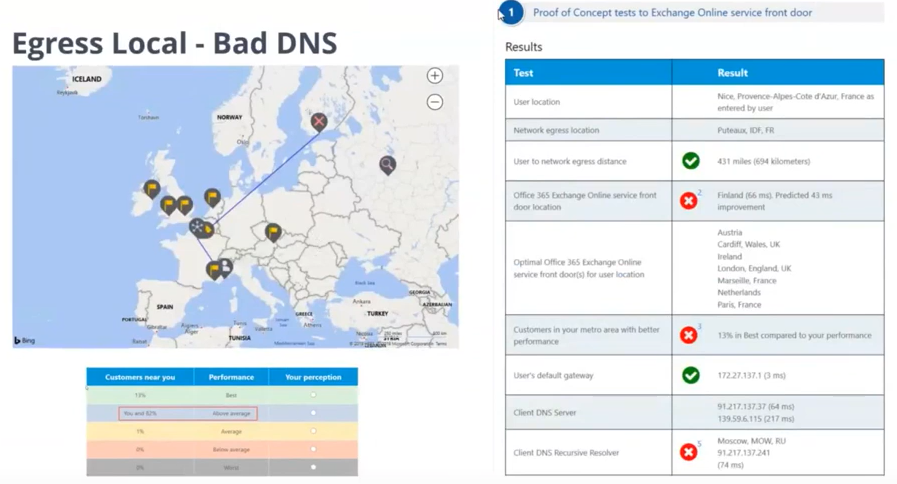
Task: Click Paris, France in the list
Action: point(739,304)
